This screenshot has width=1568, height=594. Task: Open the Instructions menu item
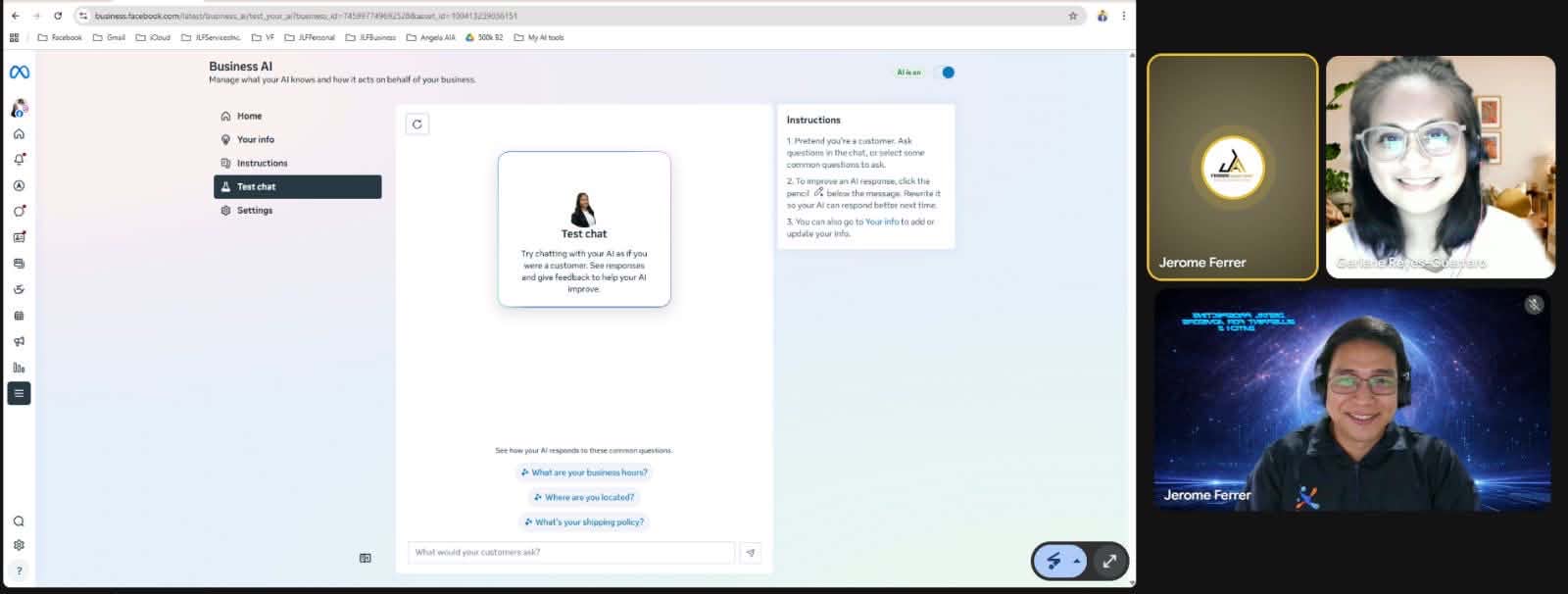[297, 163]
